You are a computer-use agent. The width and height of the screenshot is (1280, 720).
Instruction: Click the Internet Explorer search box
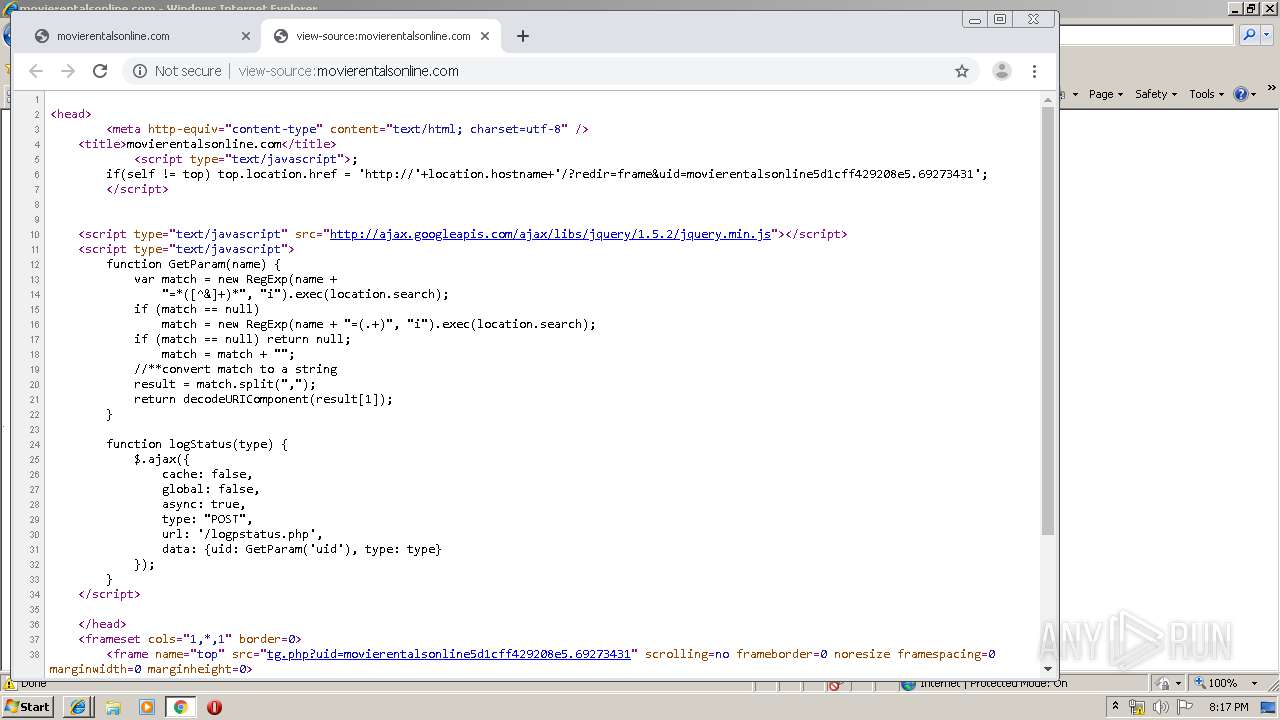[1146, 35]
